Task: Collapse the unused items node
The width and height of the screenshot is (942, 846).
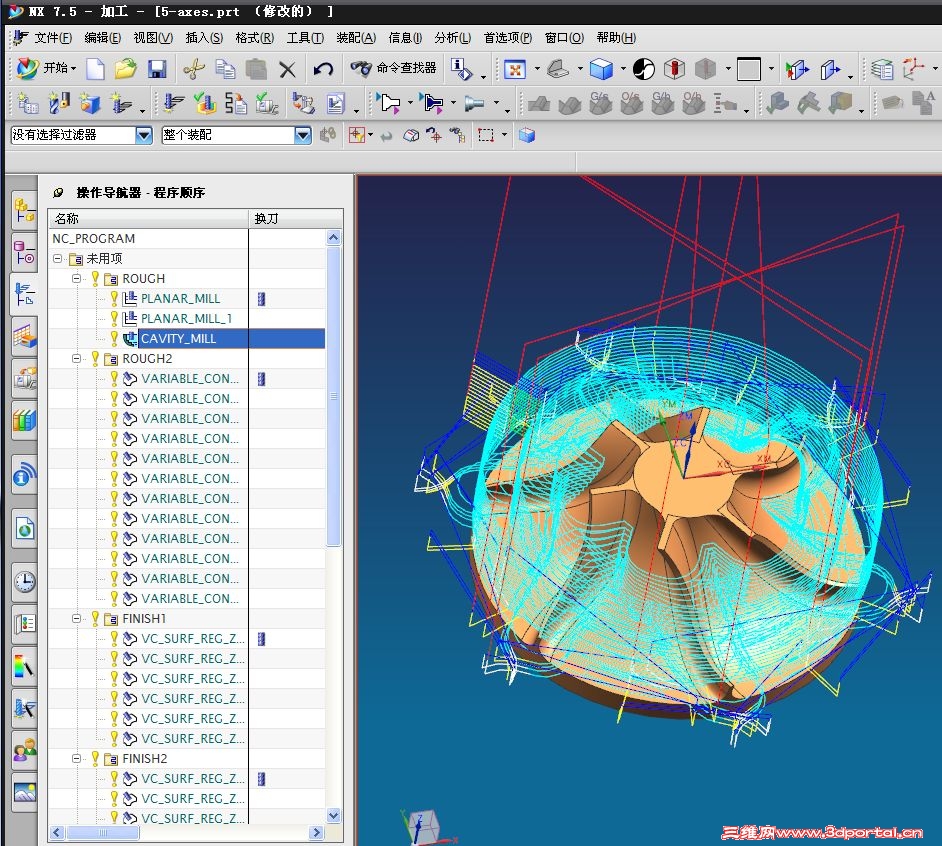Action: [x=57, y=259]
